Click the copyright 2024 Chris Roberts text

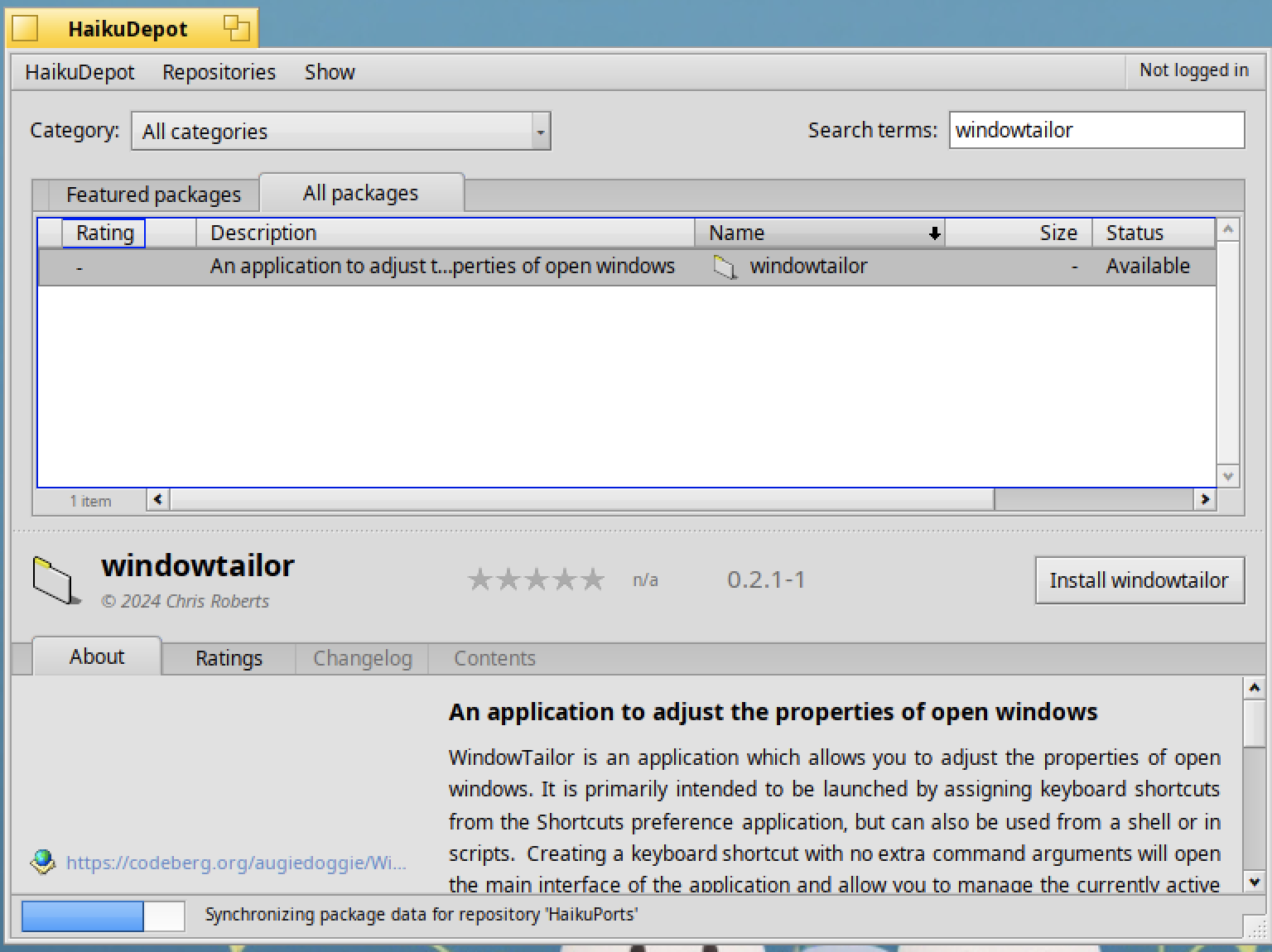click(185, 601)
